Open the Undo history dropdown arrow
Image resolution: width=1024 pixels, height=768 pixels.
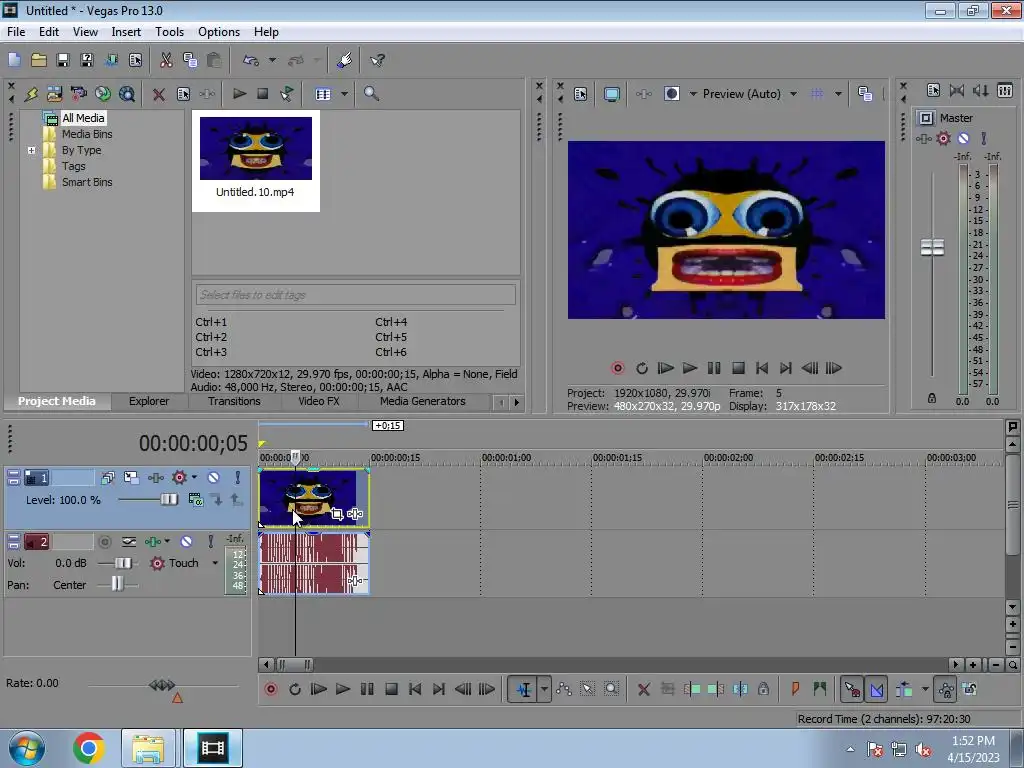tap(272, 60)
